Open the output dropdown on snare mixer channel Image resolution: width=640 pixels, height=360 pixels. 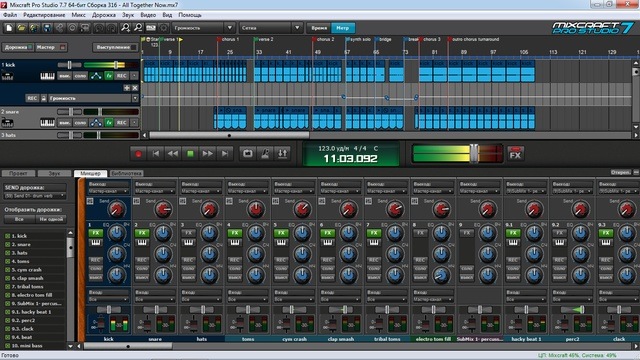coord(155,191)
